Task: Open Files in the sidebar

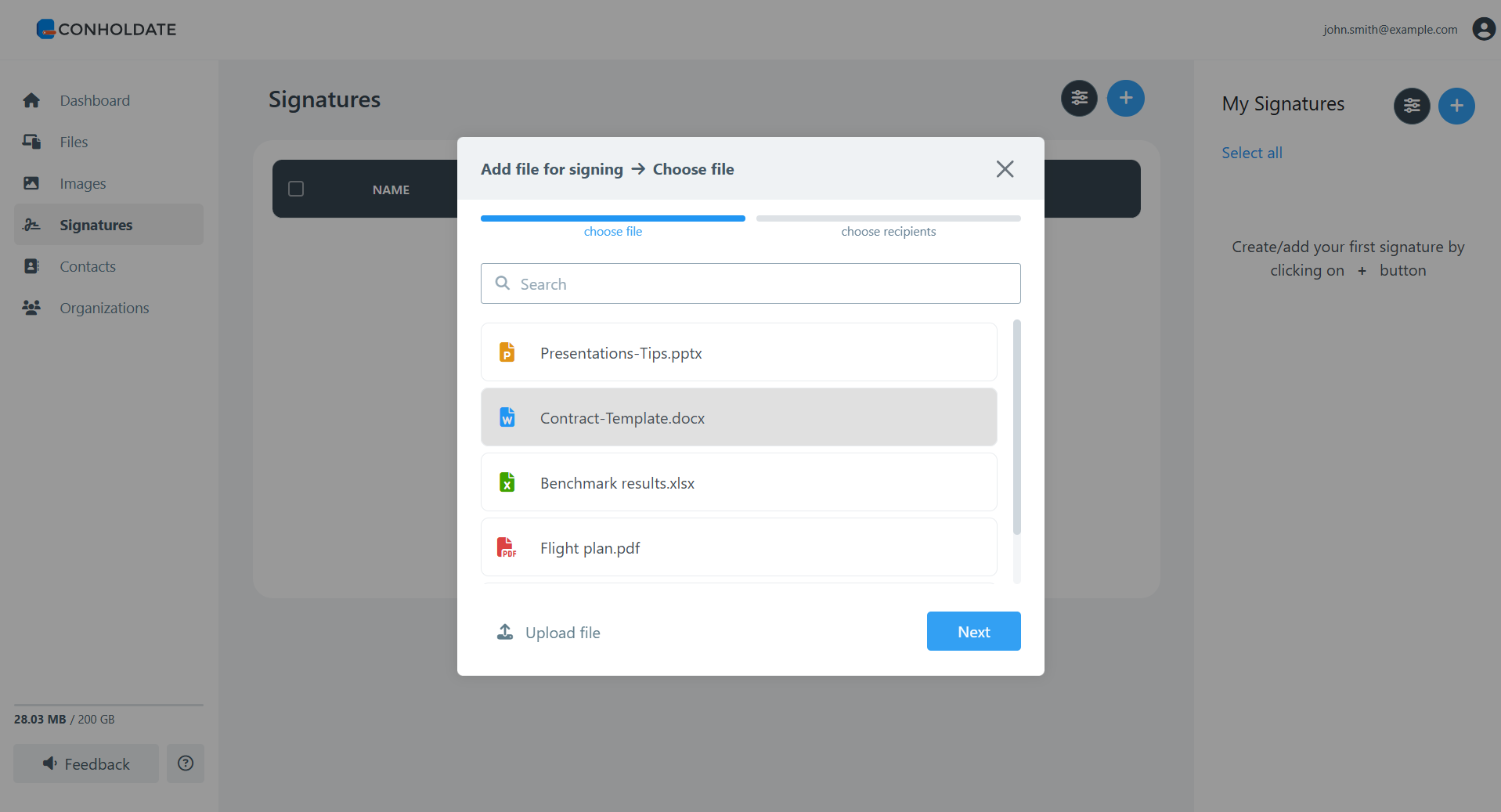Action: [74, 143]
